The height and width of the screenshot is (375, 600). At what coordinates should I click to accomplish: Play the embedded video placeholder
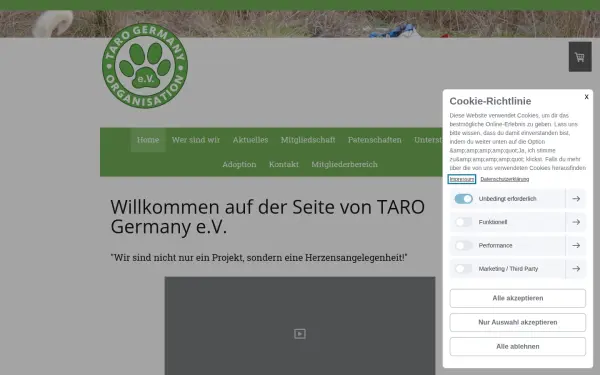[x=300, y=334]
